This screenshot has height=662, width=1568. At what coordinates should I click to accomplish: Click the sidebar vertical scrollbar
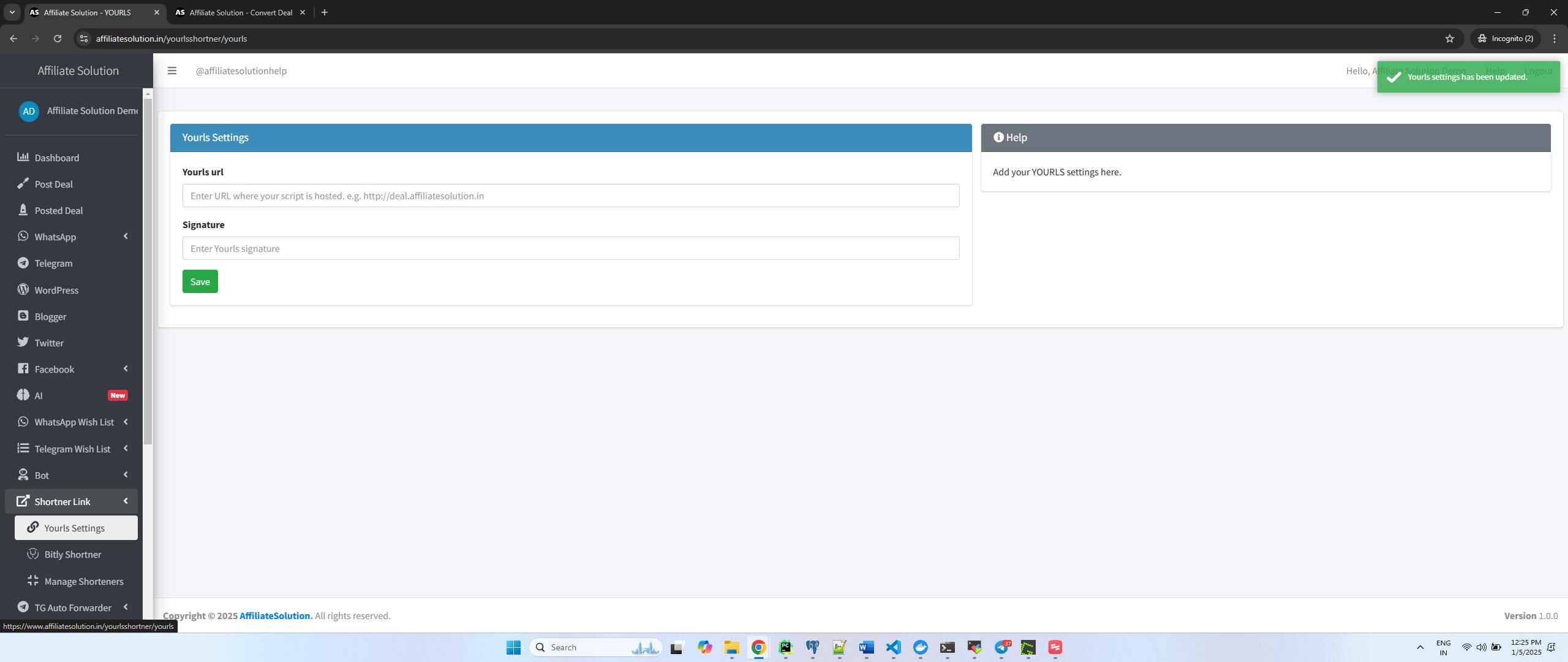point(148,272)
